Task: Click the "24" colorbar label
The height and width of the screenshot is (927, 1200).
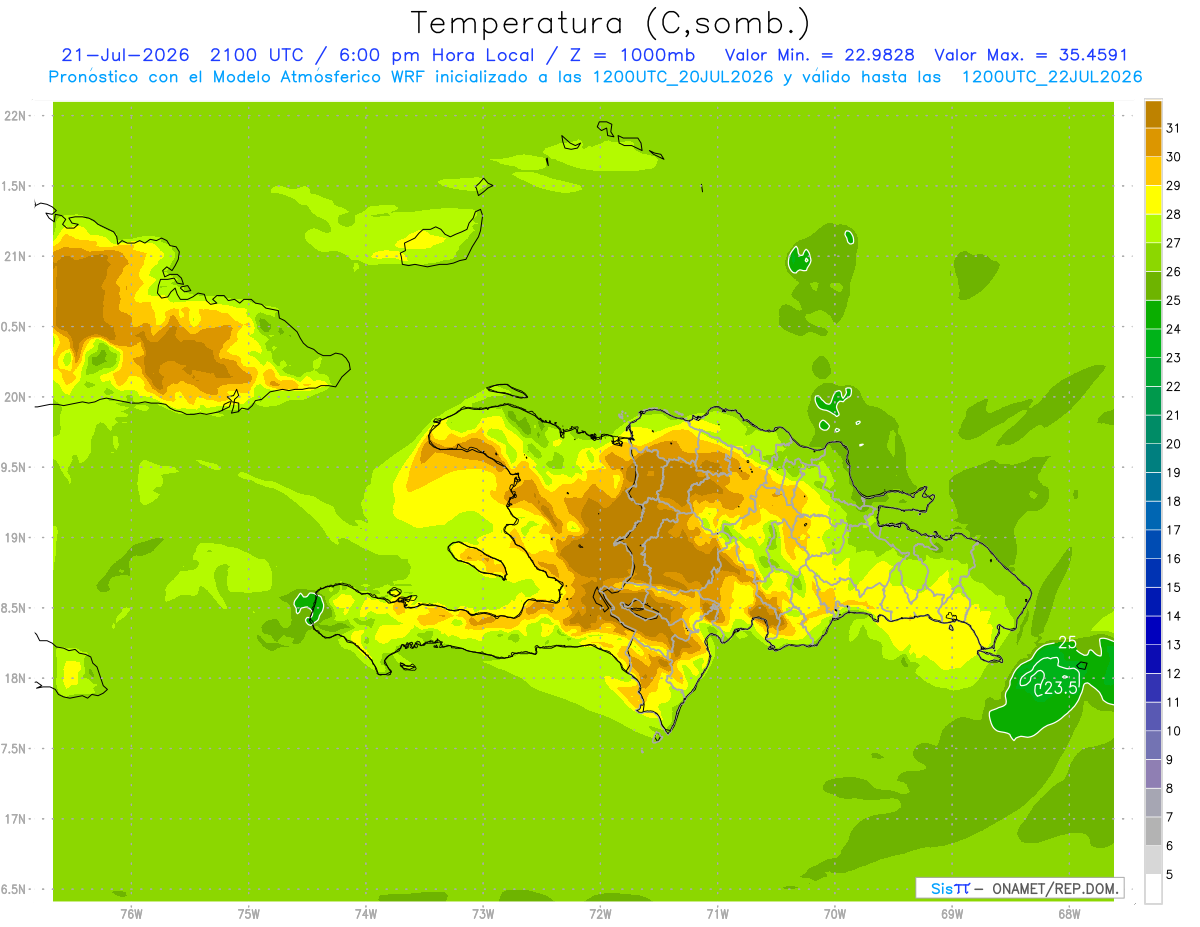Action: (x=1174, y=329)
